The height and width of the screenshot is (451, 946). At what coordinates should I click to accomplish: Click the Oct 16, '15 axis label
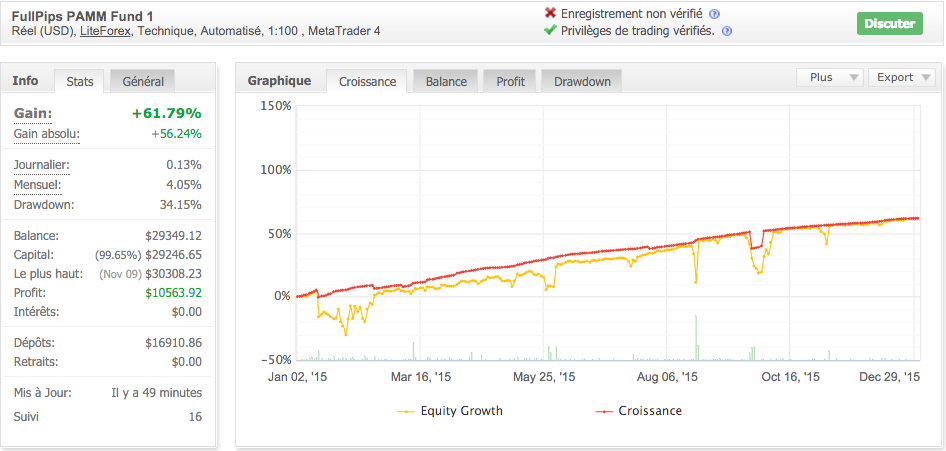790,377
